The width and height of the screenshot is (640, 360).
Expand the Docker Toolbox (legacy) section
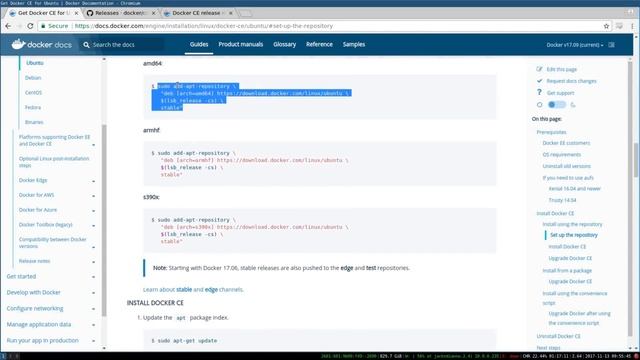[x=93, y=225]
